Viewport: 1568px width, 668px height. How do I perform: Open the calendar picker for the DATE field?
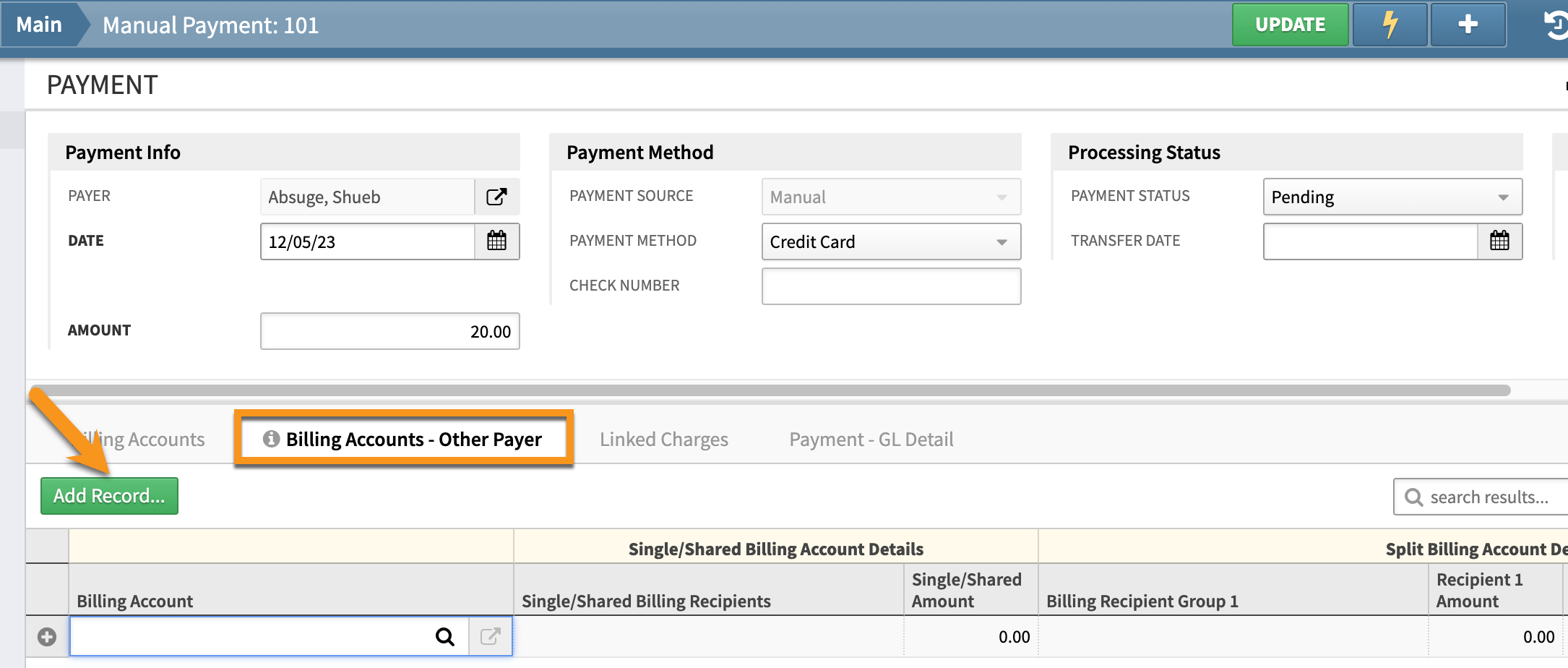coord(497,241)
